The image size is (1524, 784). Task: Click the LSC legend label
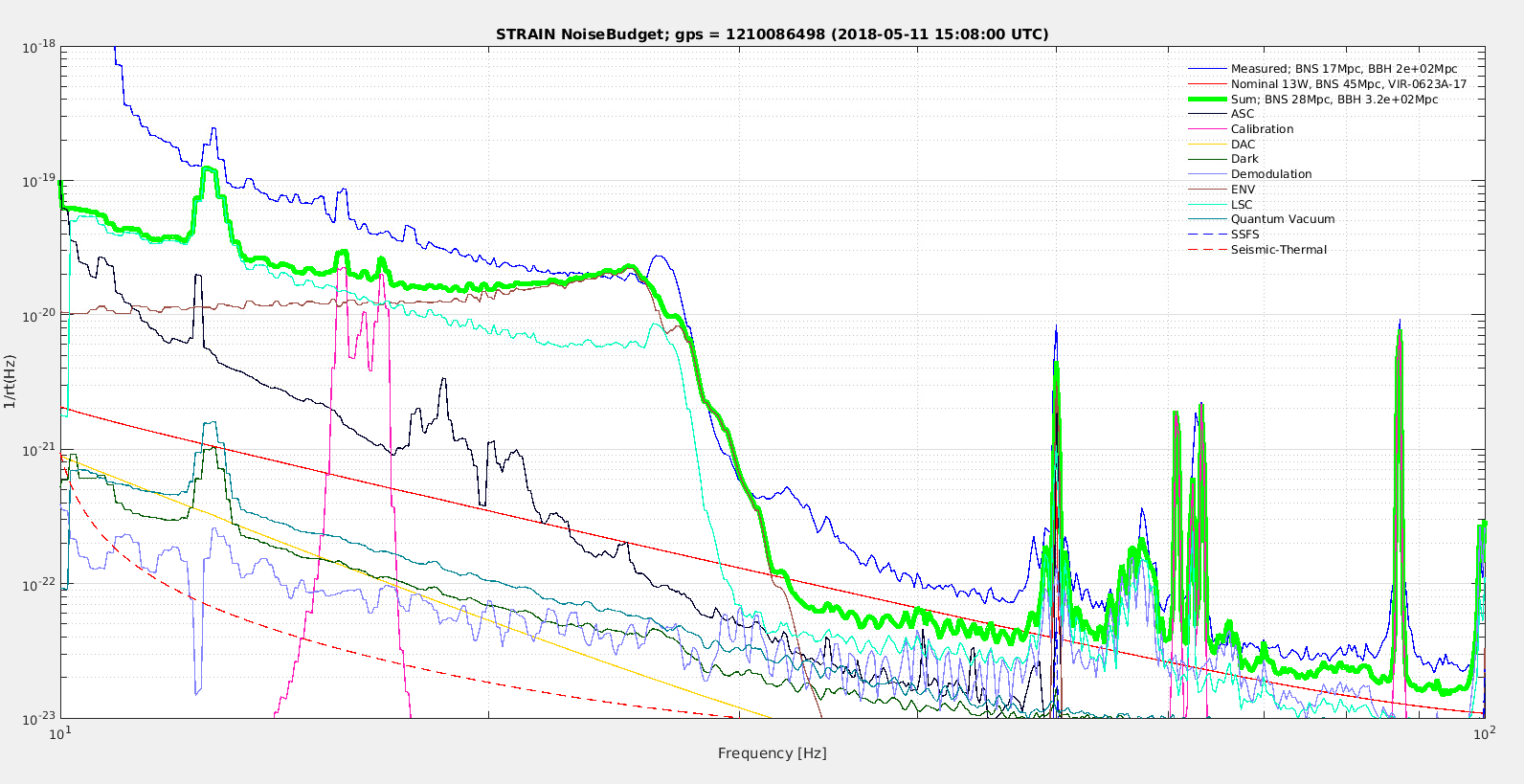pos(1242,205)
